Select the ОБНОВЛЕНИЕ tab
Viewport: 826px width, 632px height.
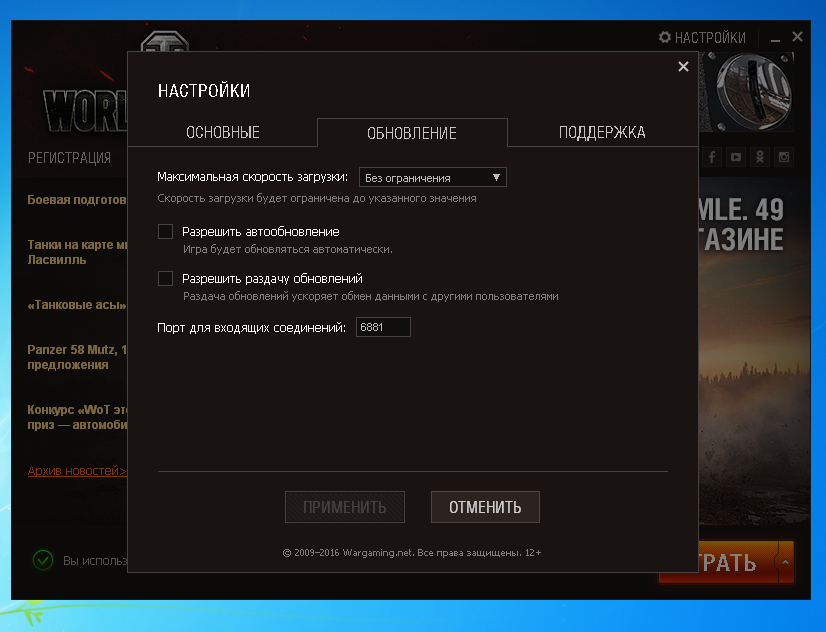pos(412,133)
